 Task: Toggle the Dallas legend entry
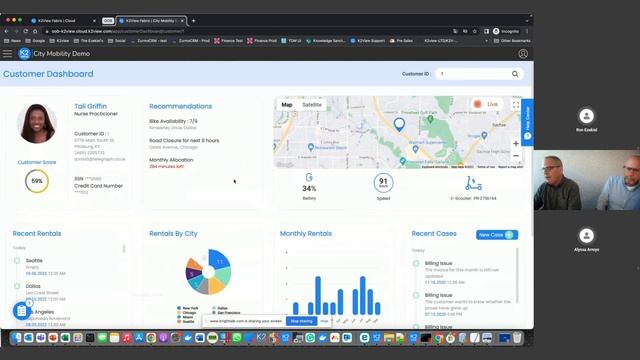(220, 308)
